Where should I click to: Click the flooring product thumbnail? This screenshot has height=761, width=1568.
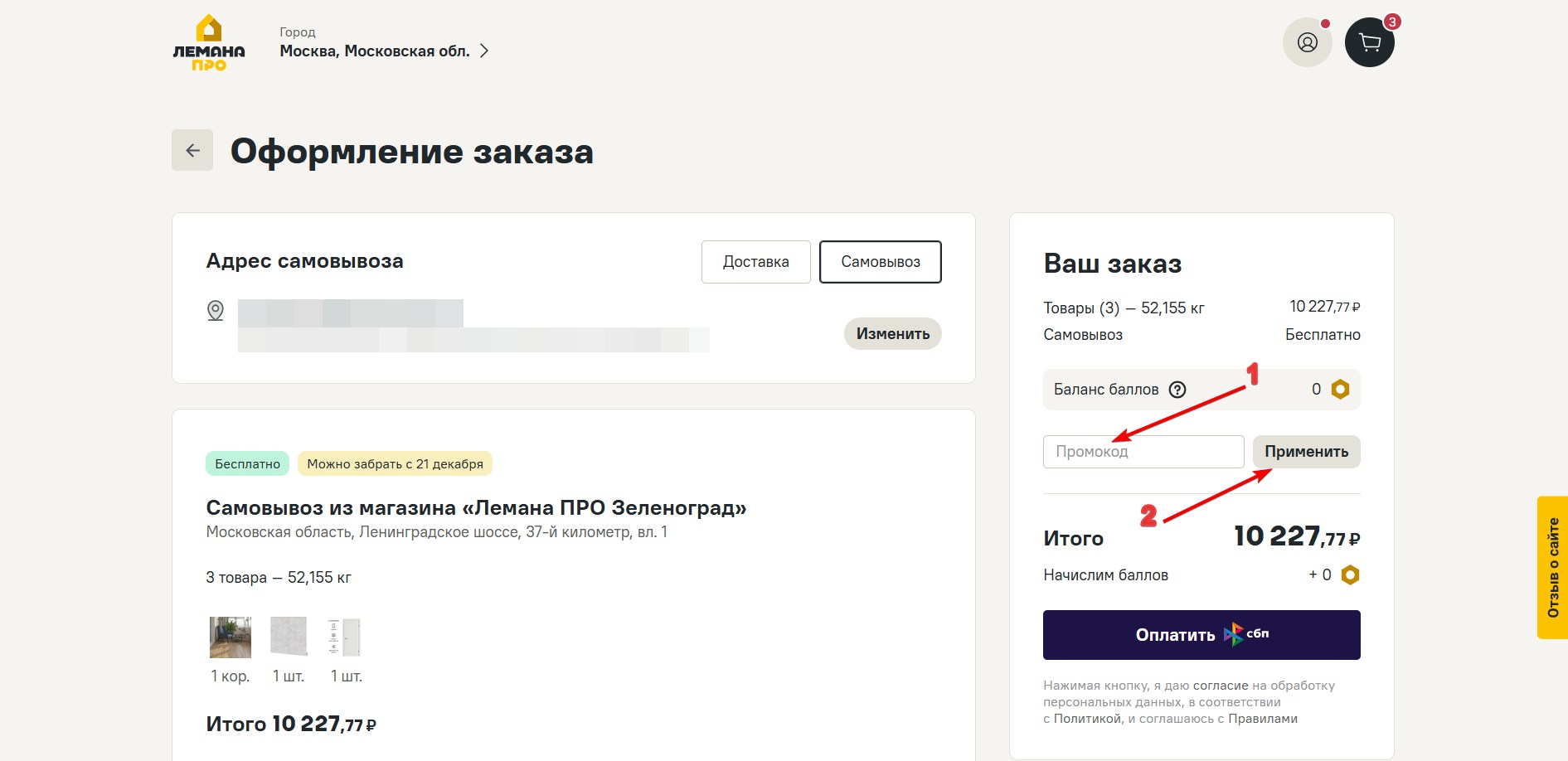pos(231,637)
